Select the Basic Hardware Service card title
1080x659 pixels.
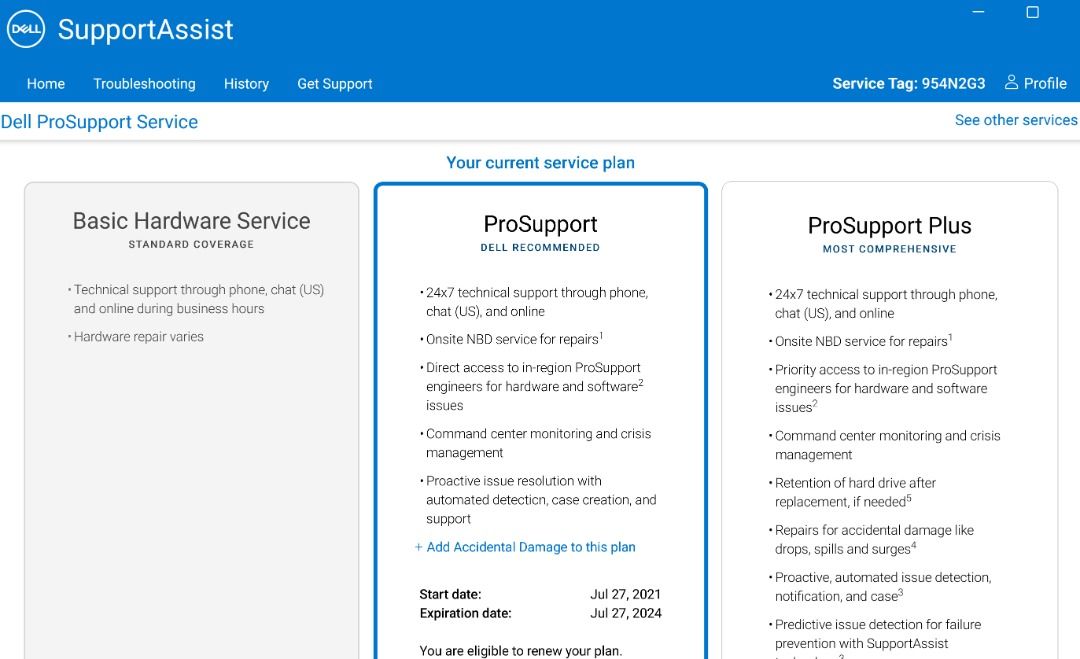click(191, 221)
